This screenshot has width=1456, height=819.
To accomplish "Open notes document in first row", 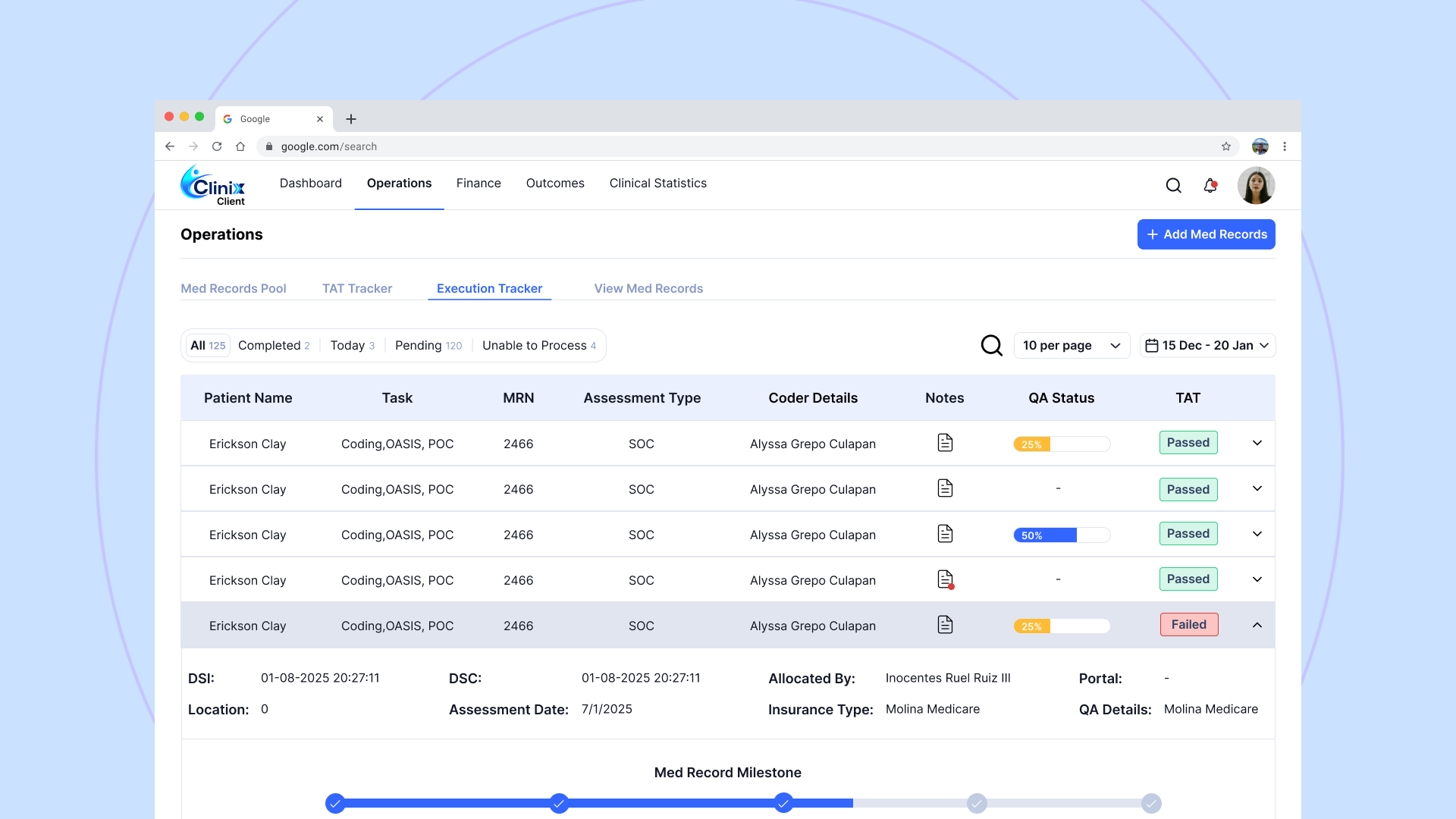I will pos(945,443).
